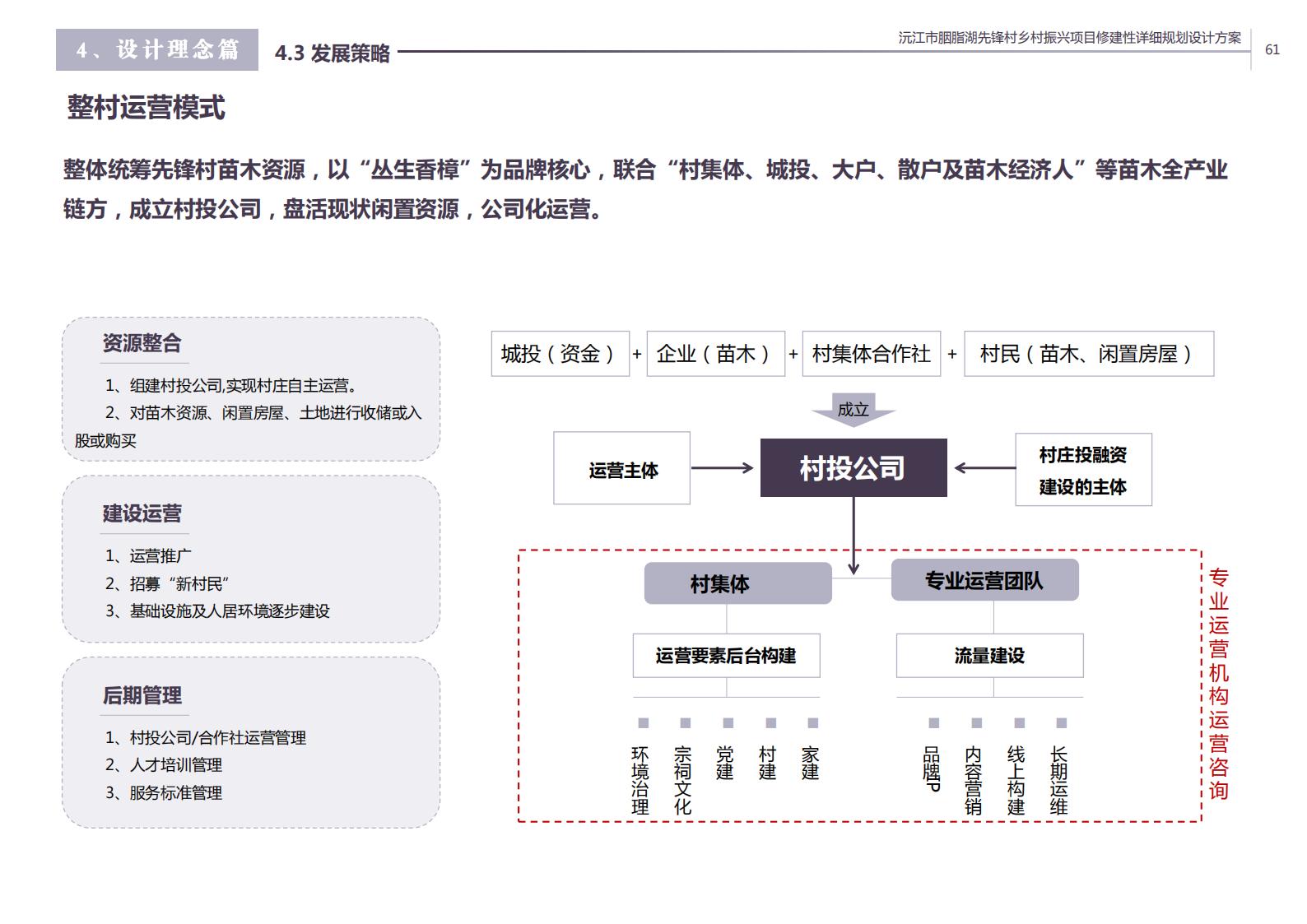1307x924 pixels.
Task: Click the '成立' downward arrow shape
Action: click(x=854, y=410)
